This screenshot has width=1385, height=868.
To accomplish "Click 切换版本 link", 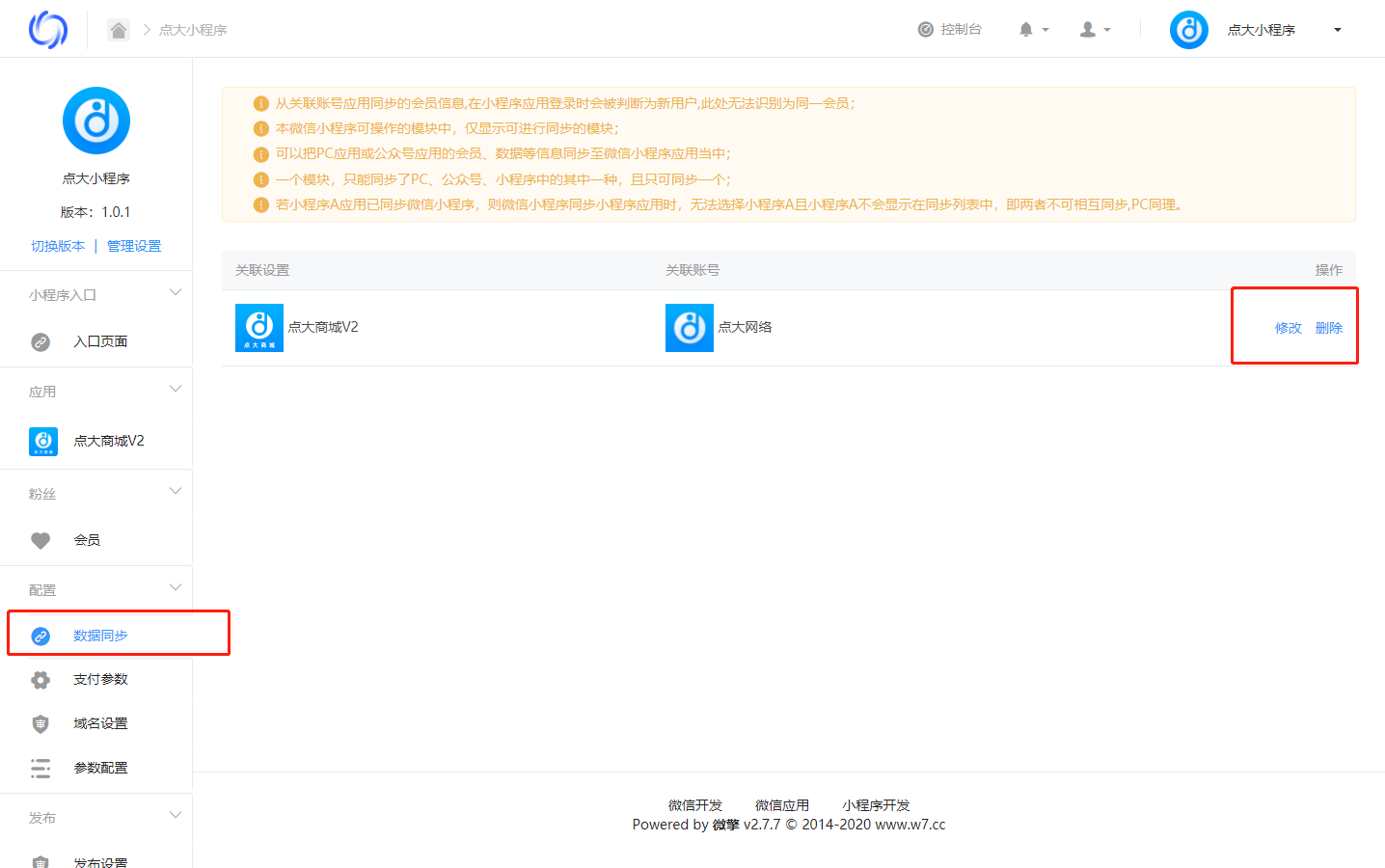I will 58,246.
